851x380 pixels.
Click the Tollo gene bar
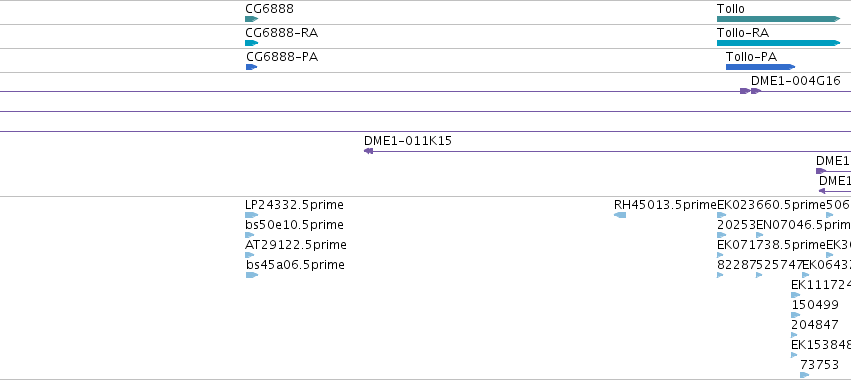778,19
